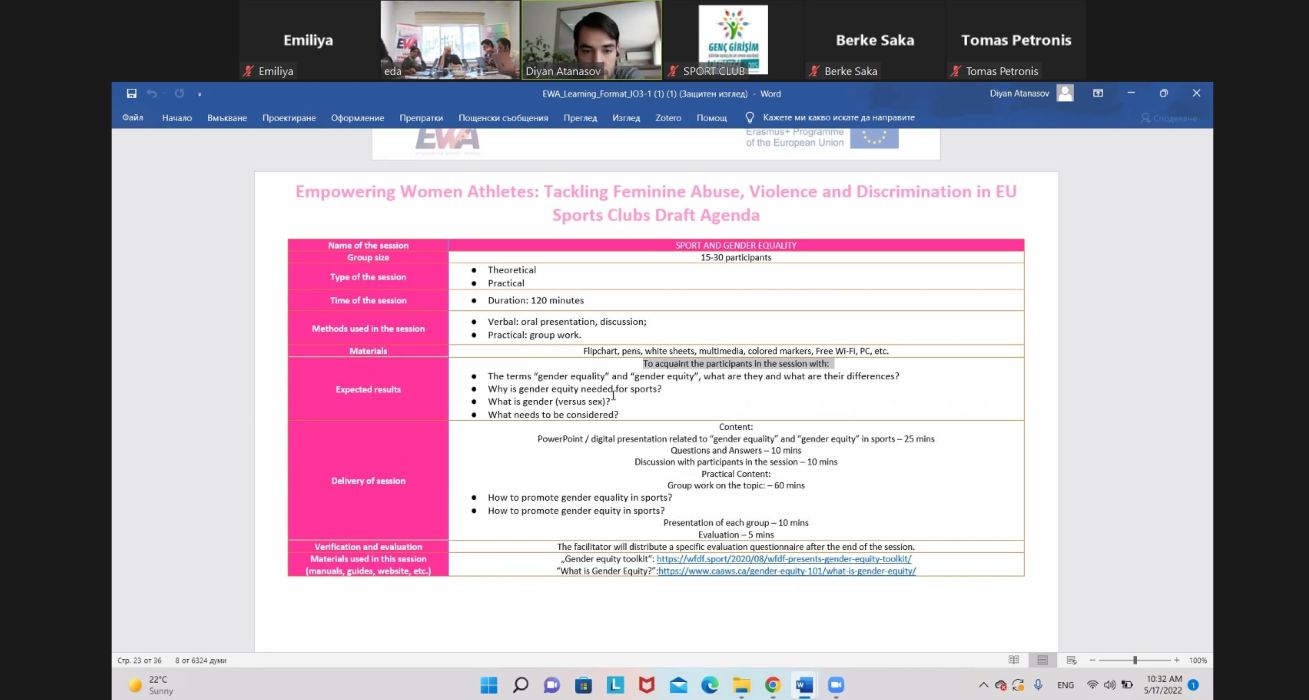1309x700 pixels.
Task: Open the ENG language input selector
Action: click(x=1066, y=685)
